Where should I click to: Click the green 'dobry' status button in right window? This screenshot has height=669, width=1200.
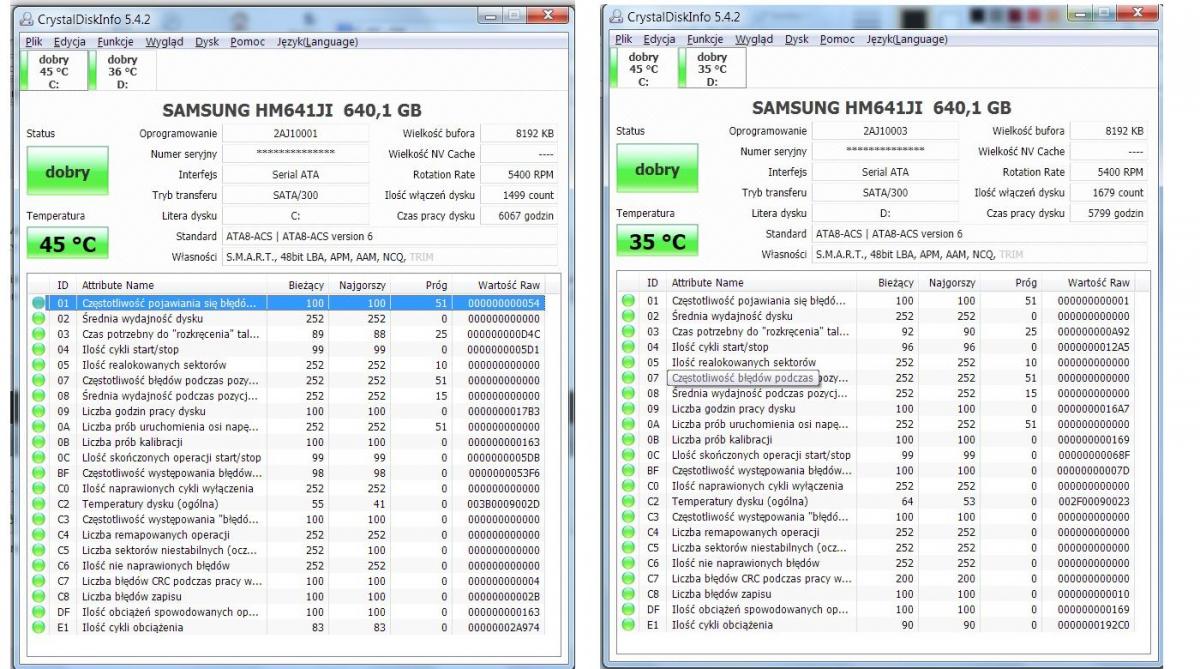click(x=657, y=170)
